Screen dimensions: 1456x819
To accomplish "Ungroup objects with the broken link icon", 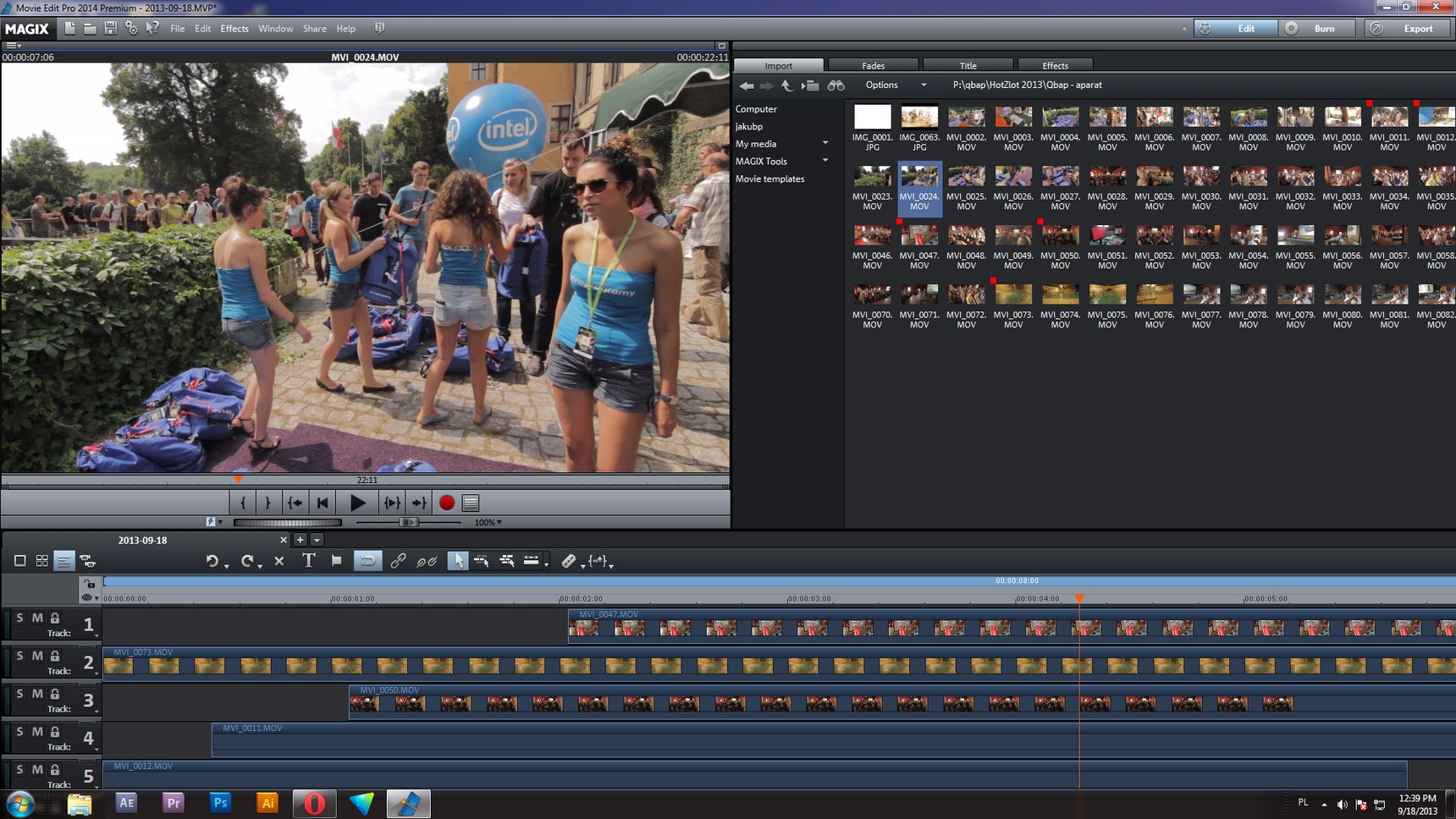I will tap(427, 560).
